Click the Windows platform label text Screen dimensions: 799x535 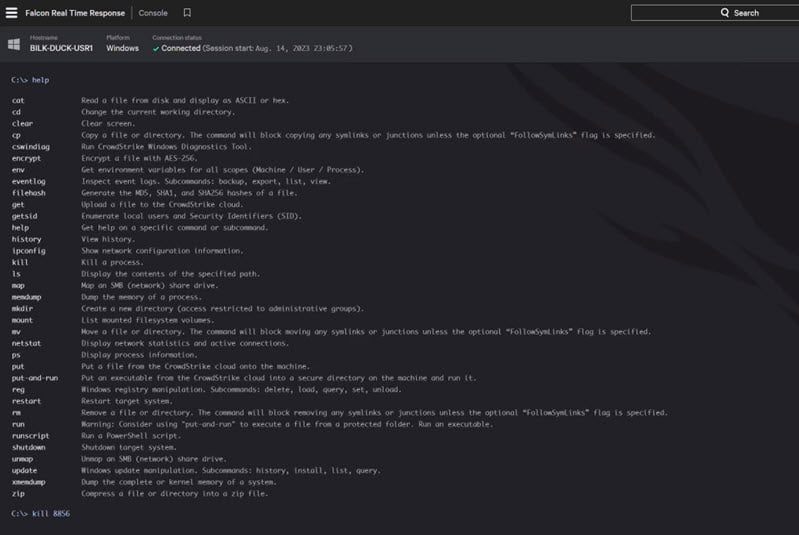point(122,48)
